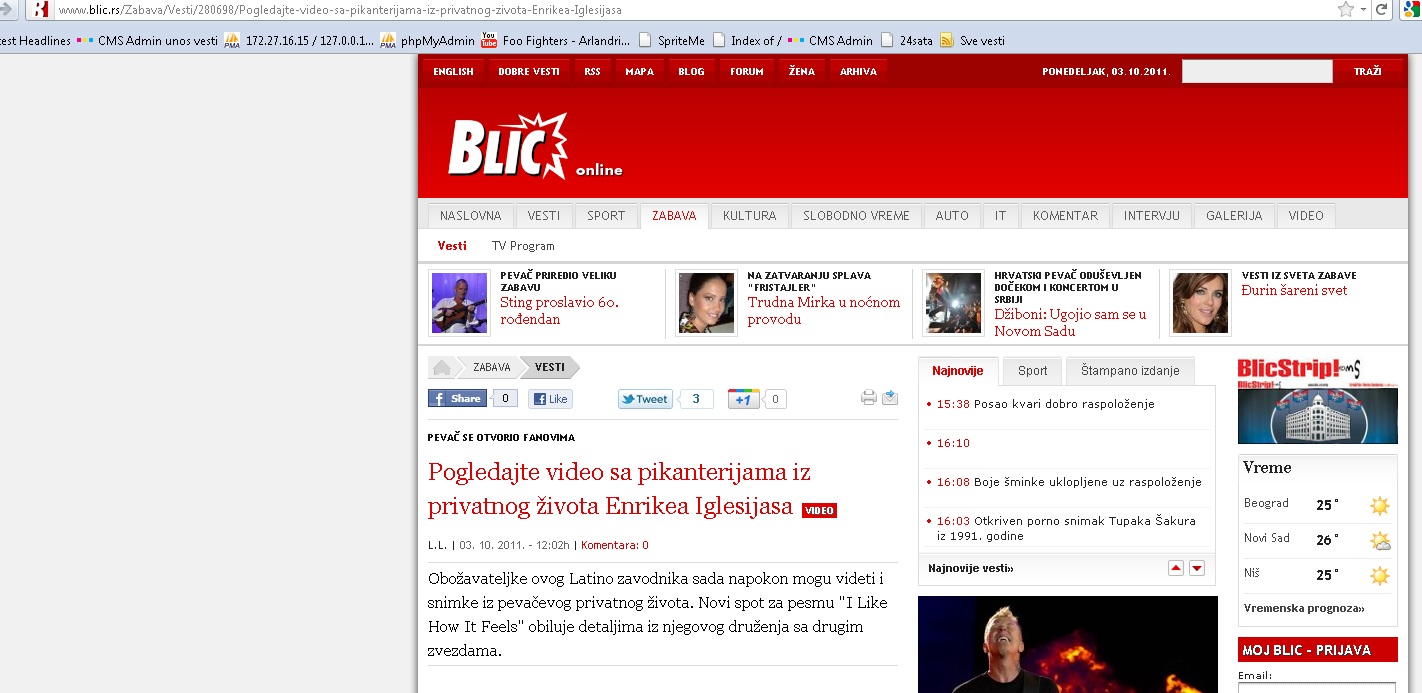Image resolution: width=1422 pixels, height=693 pixels.
Task: Click the Google +1 button
Action: 743,399
